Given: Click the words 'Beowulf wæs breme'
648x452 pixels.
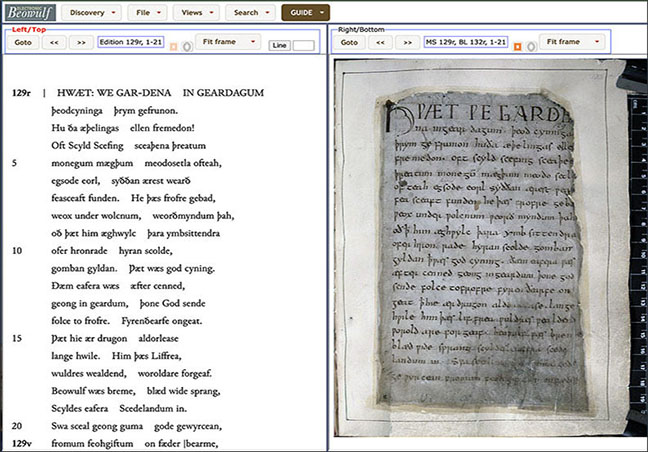Looking at the screenshot, I should coord(93,391).
